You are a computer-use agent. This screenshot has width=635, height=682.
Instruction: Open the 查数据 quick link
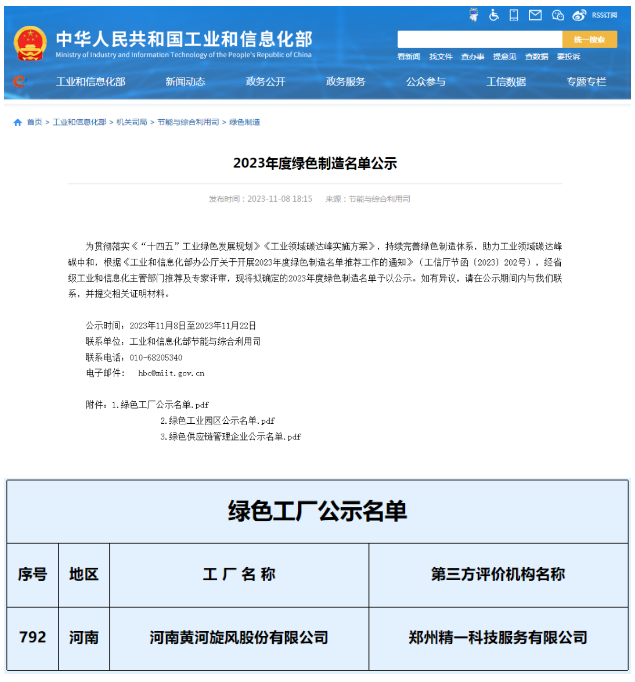coord(536,57)
